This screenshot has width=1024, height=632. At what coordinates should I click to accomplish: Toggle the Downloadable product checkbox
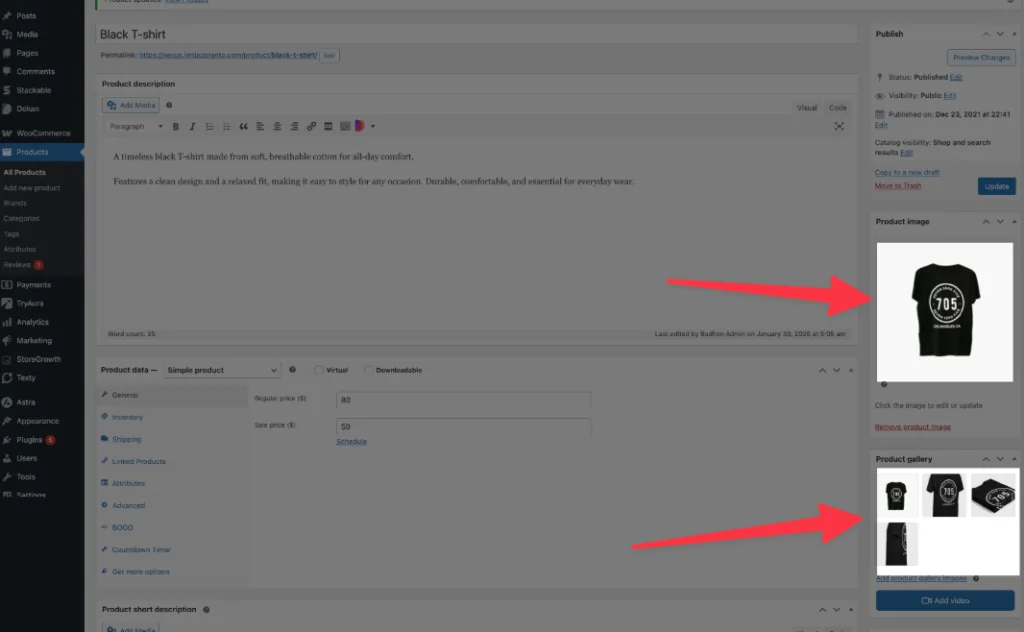click(x=368, y=370)
